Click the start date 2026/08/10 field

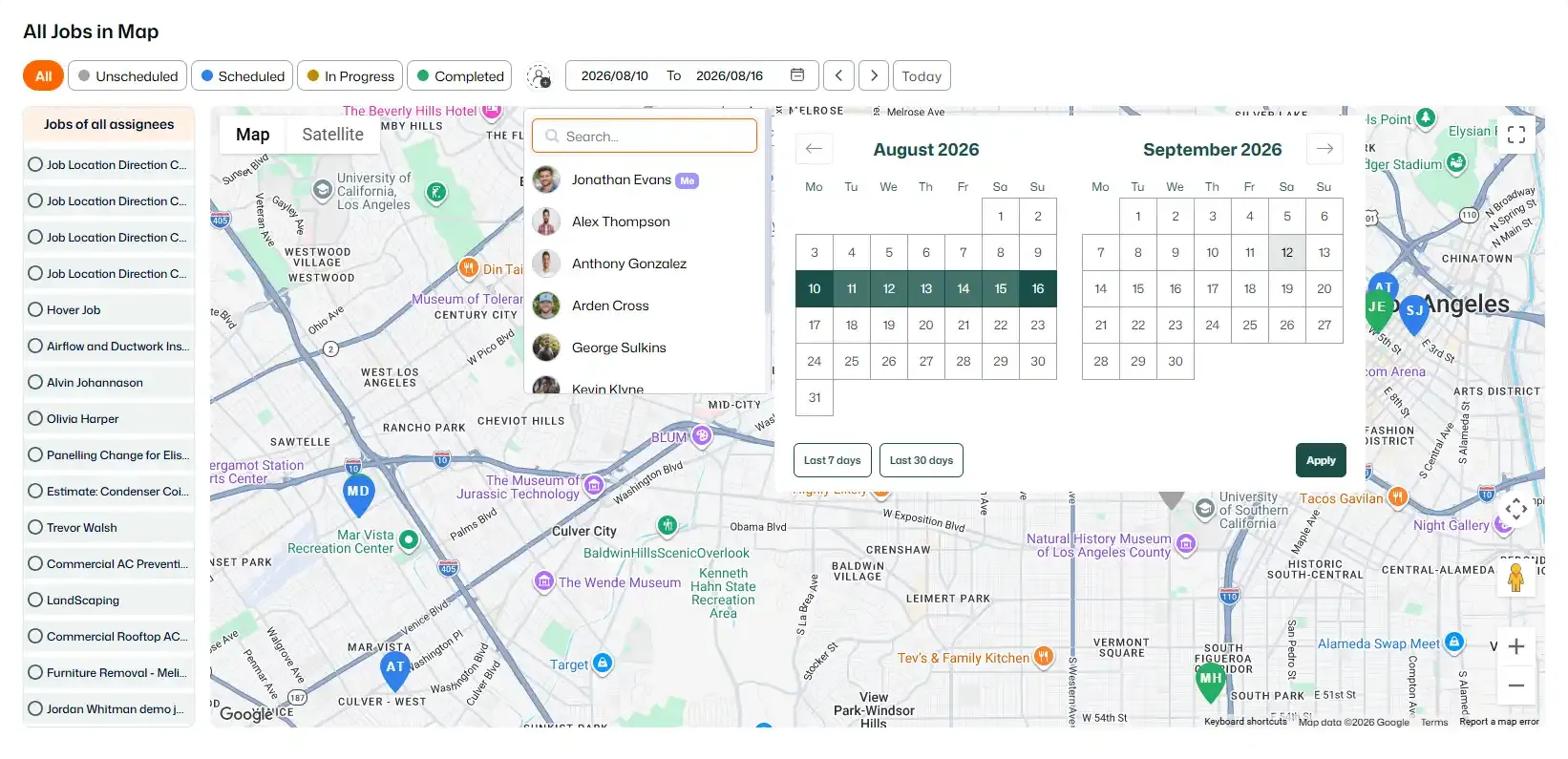click(x=615, y=75)
